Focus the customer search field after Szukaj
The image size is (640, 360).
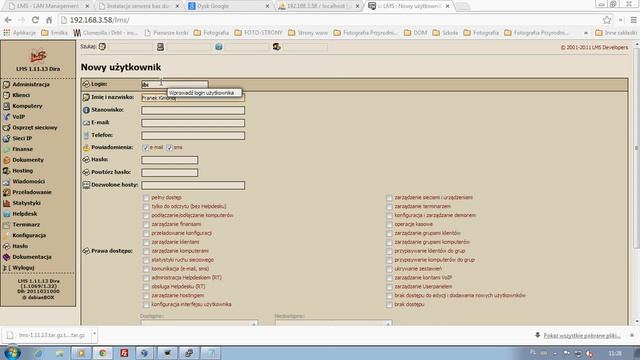[x=131, y=47]
